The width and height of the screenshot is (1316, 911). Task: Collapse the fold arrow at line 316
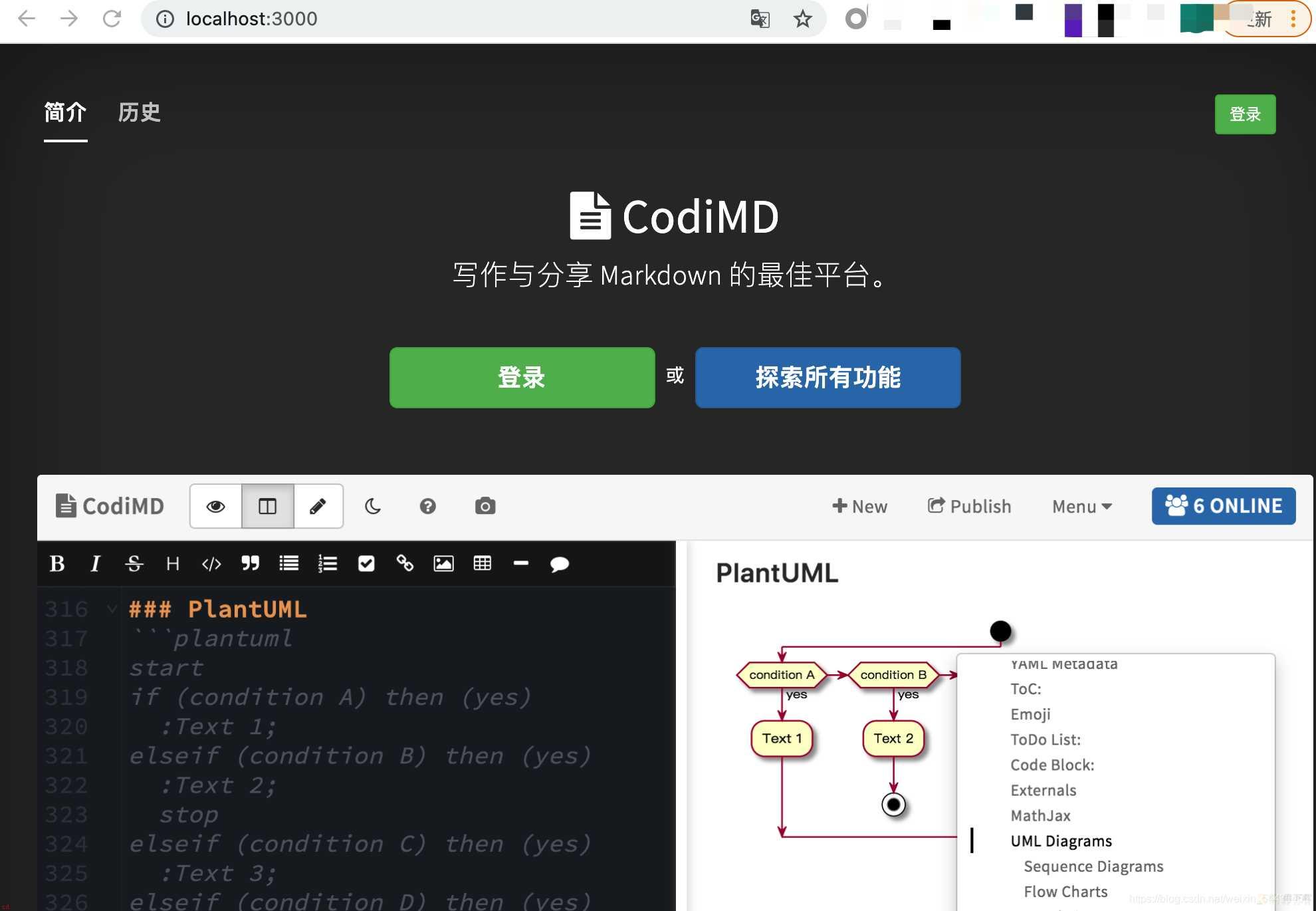tap(112, 608)
